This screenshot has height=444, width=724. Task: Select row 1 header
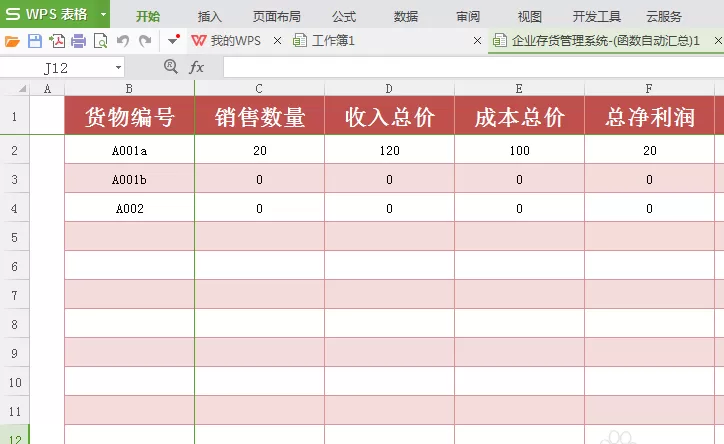[x=15, y=116]
